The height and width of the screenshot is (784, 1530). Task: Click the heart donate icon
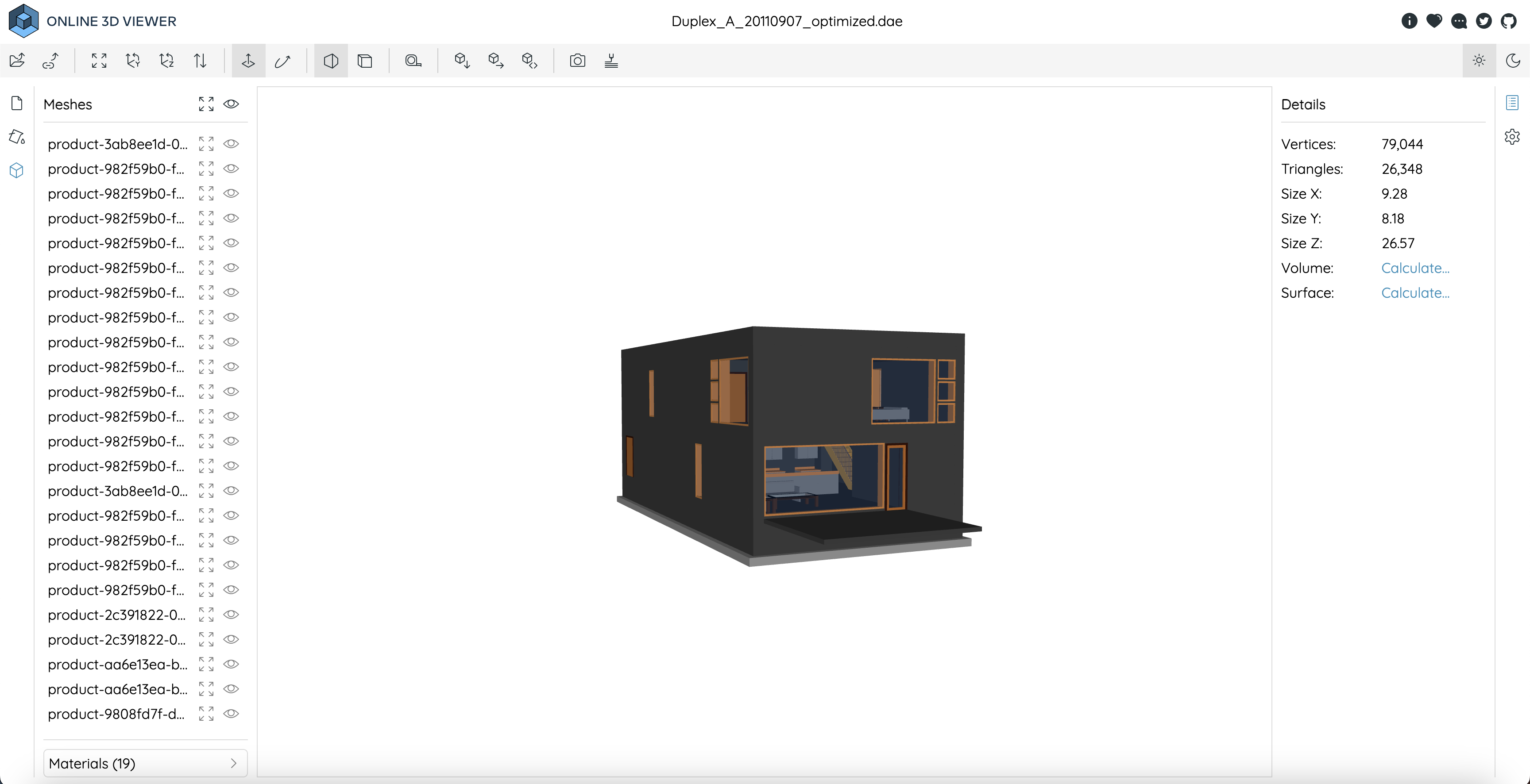coord(1434,21)
